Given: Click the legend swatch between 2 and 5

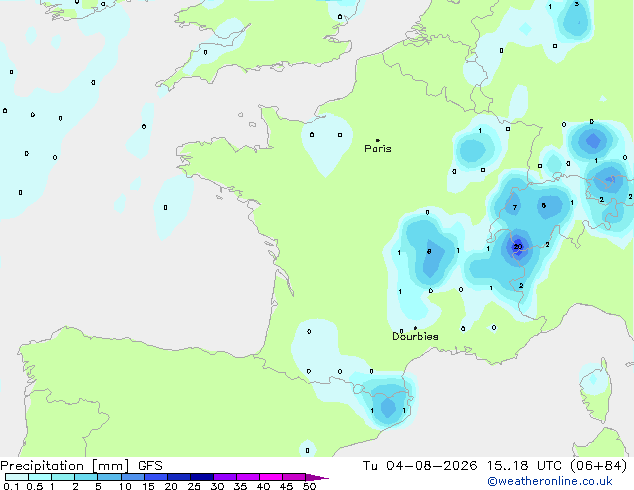Looking at the screenshot, I should click(x=86, y=477).
